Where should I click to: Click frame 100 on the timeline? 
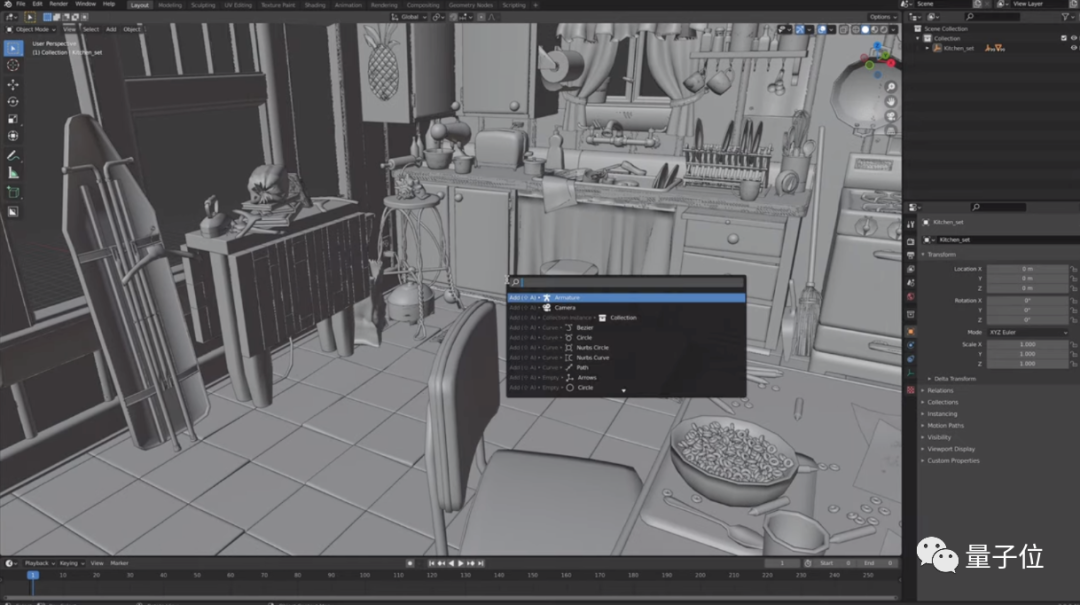pyautogui.click(x=363, y=575)
